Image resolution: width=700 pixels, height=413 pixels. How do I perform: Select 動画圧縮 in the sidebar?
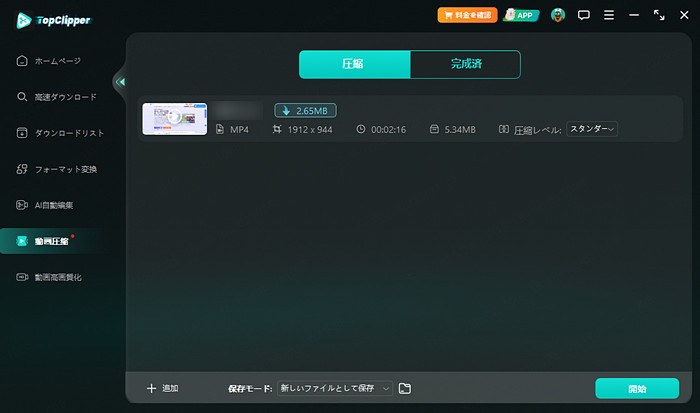(56, 241)
